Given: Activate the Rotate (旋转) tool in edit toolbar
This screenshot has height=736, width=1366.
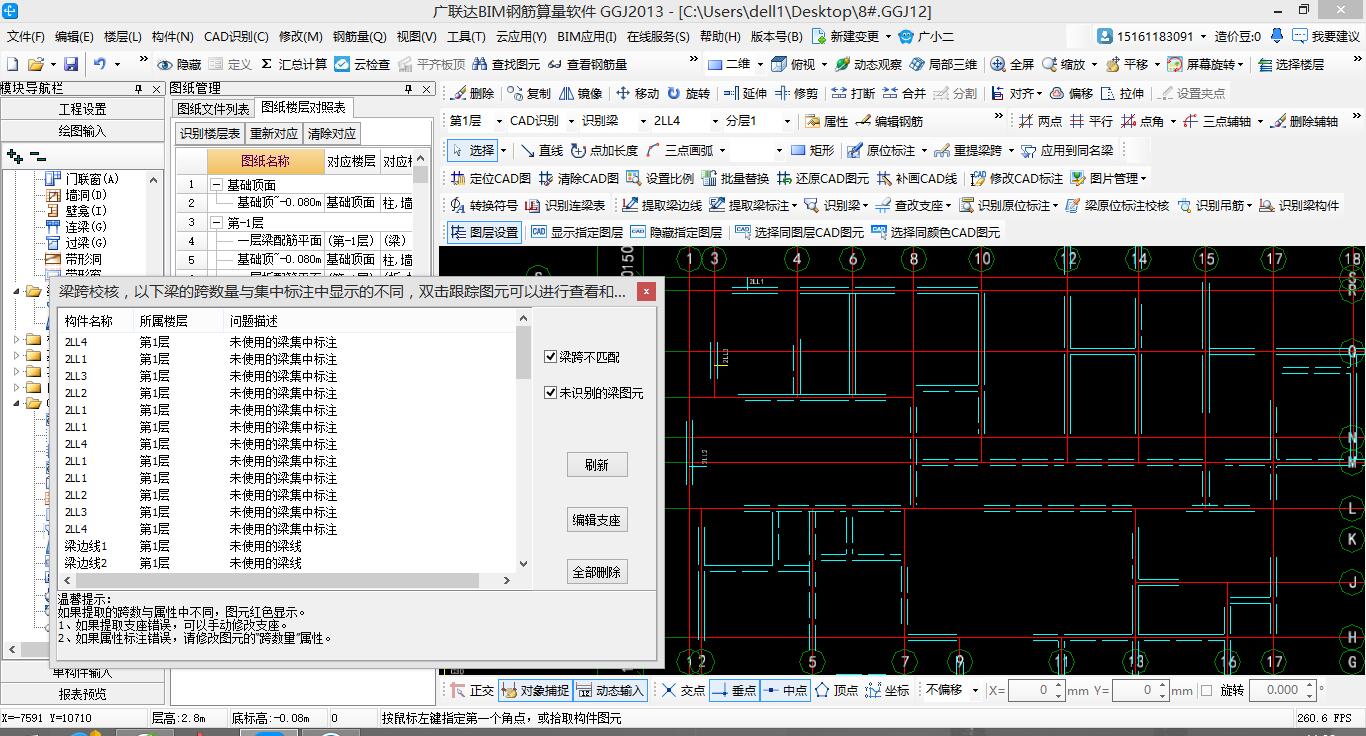Looking at the screenshot, I should tap(688, 93).
